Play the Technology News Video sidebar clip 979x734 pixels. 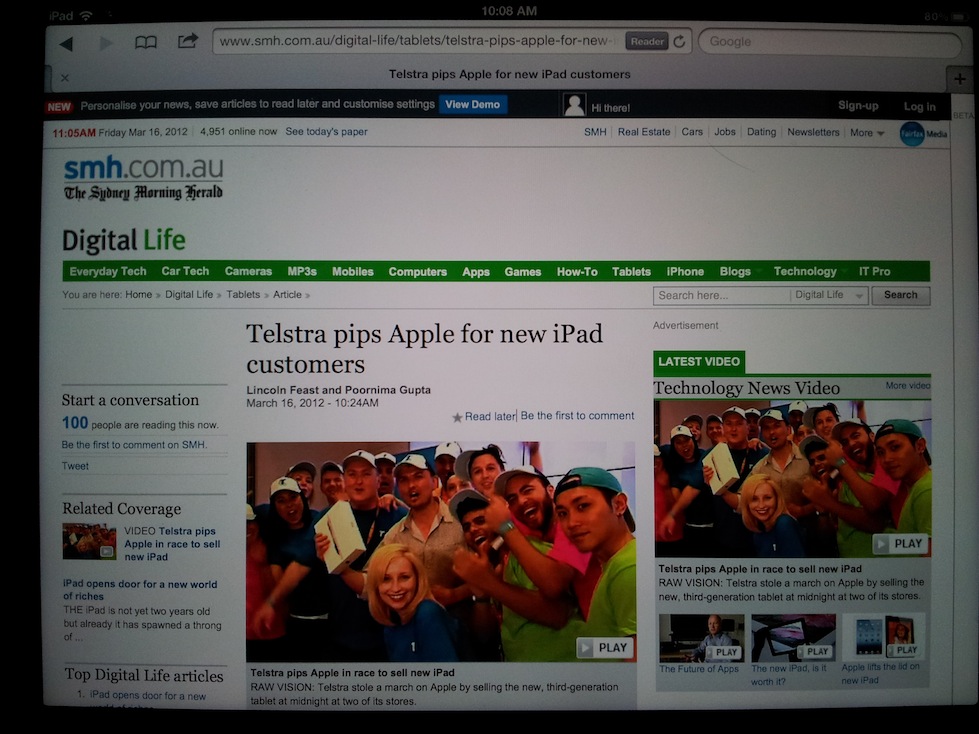click(900, 544)
